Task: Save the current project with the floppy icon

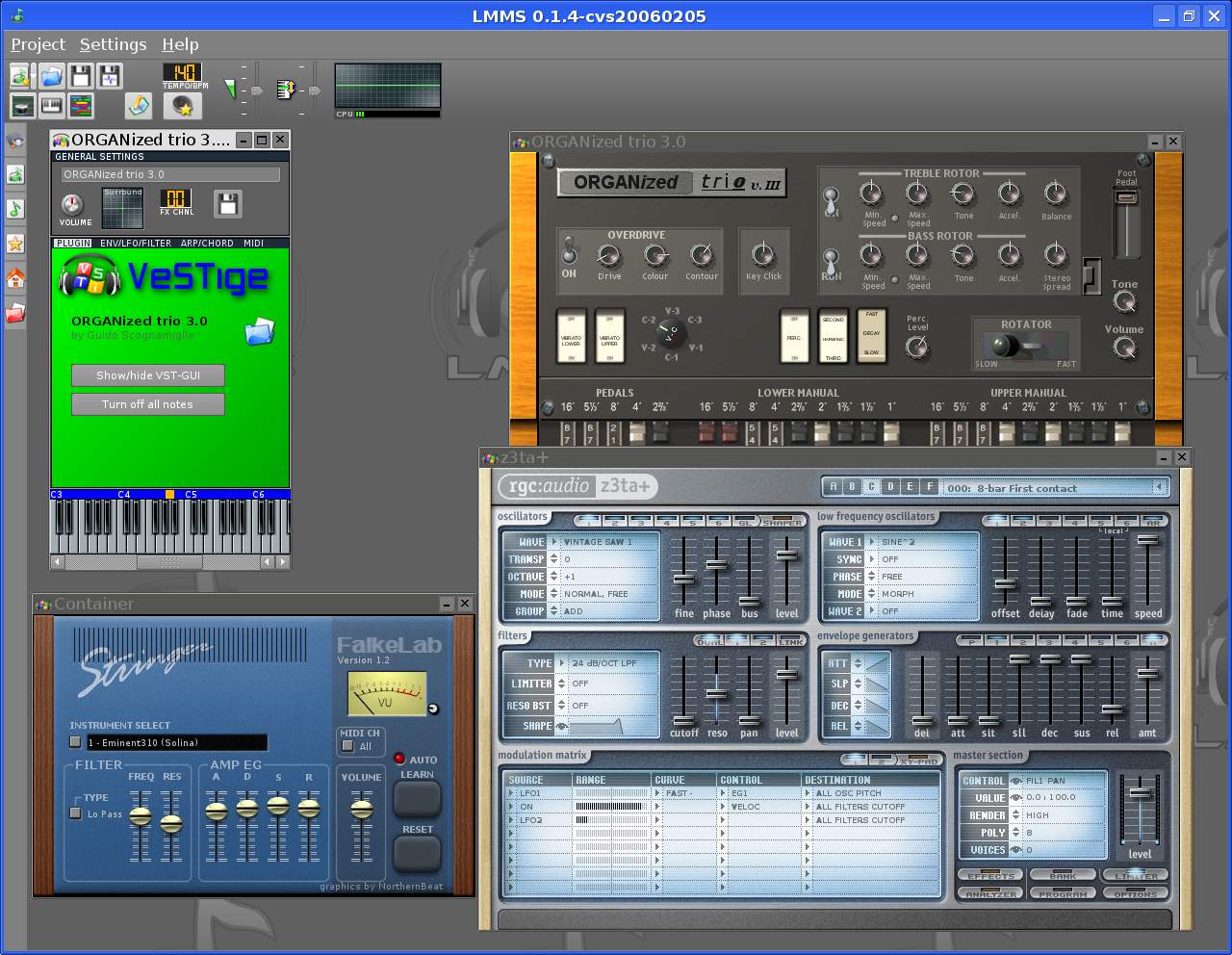Action: click(x=81, y=76)
